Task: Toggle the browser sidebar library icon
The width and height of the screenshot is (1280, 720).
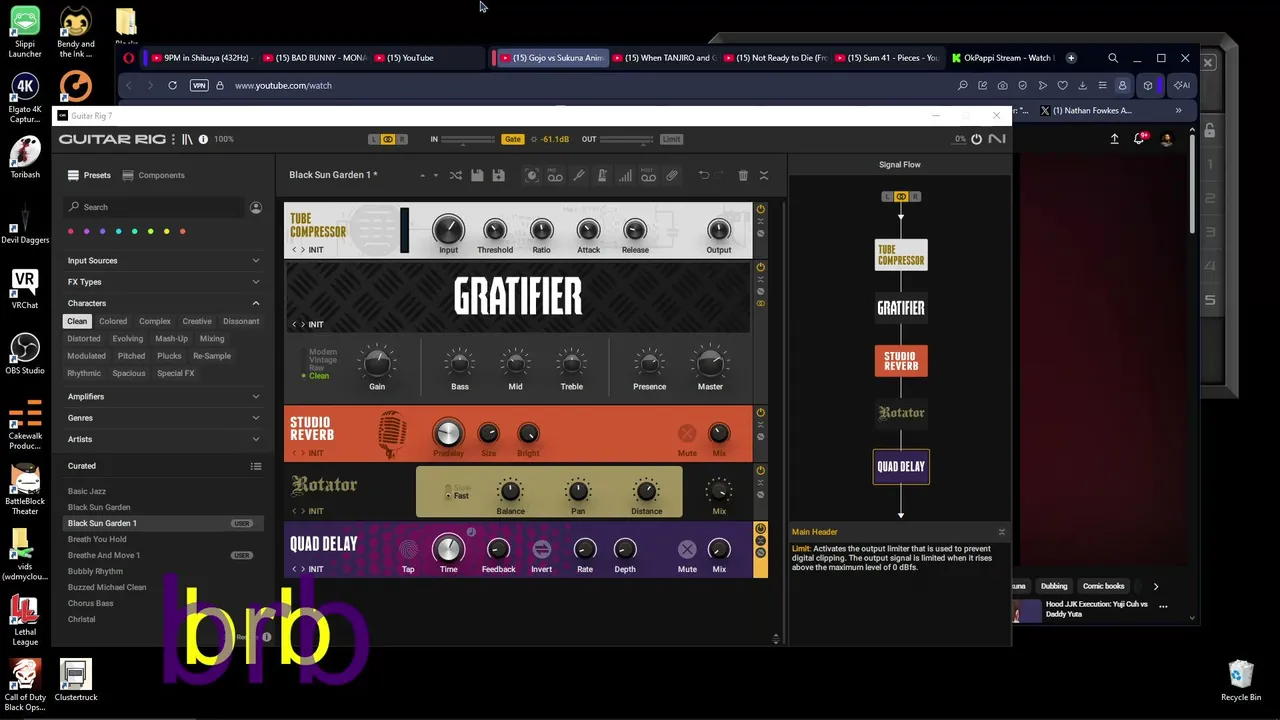Action: tap(187, 139)
